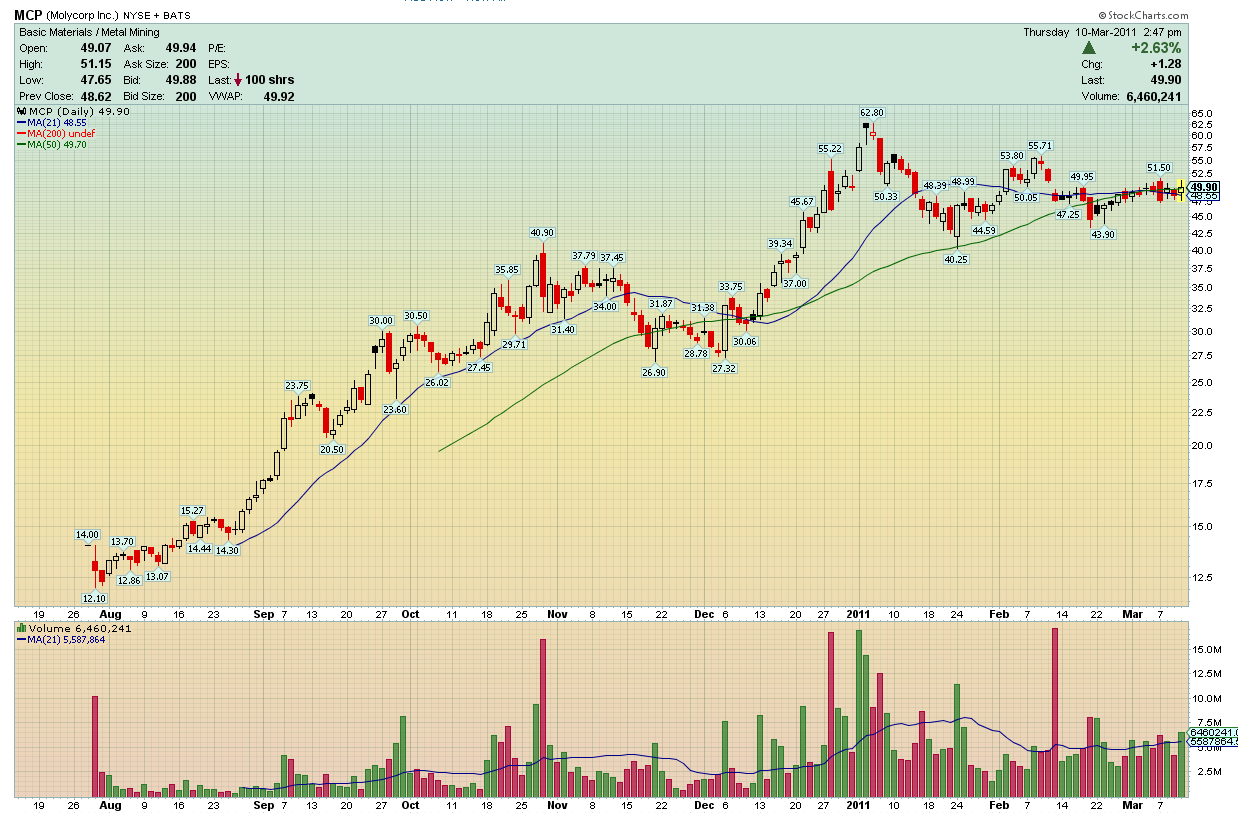
Task: Click the 35.85 price label
Action: 507,269
